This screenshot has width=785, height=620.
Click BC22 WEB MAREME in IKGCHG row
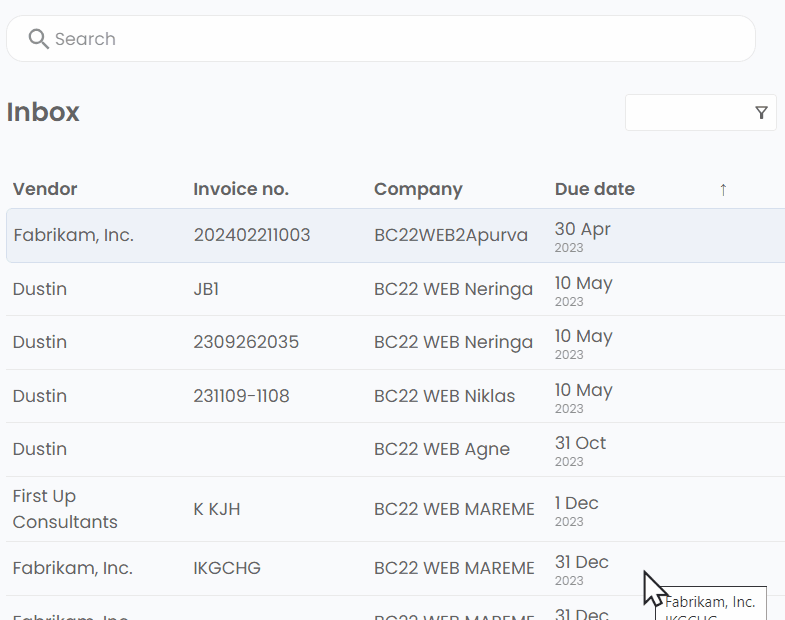(454, 568)
